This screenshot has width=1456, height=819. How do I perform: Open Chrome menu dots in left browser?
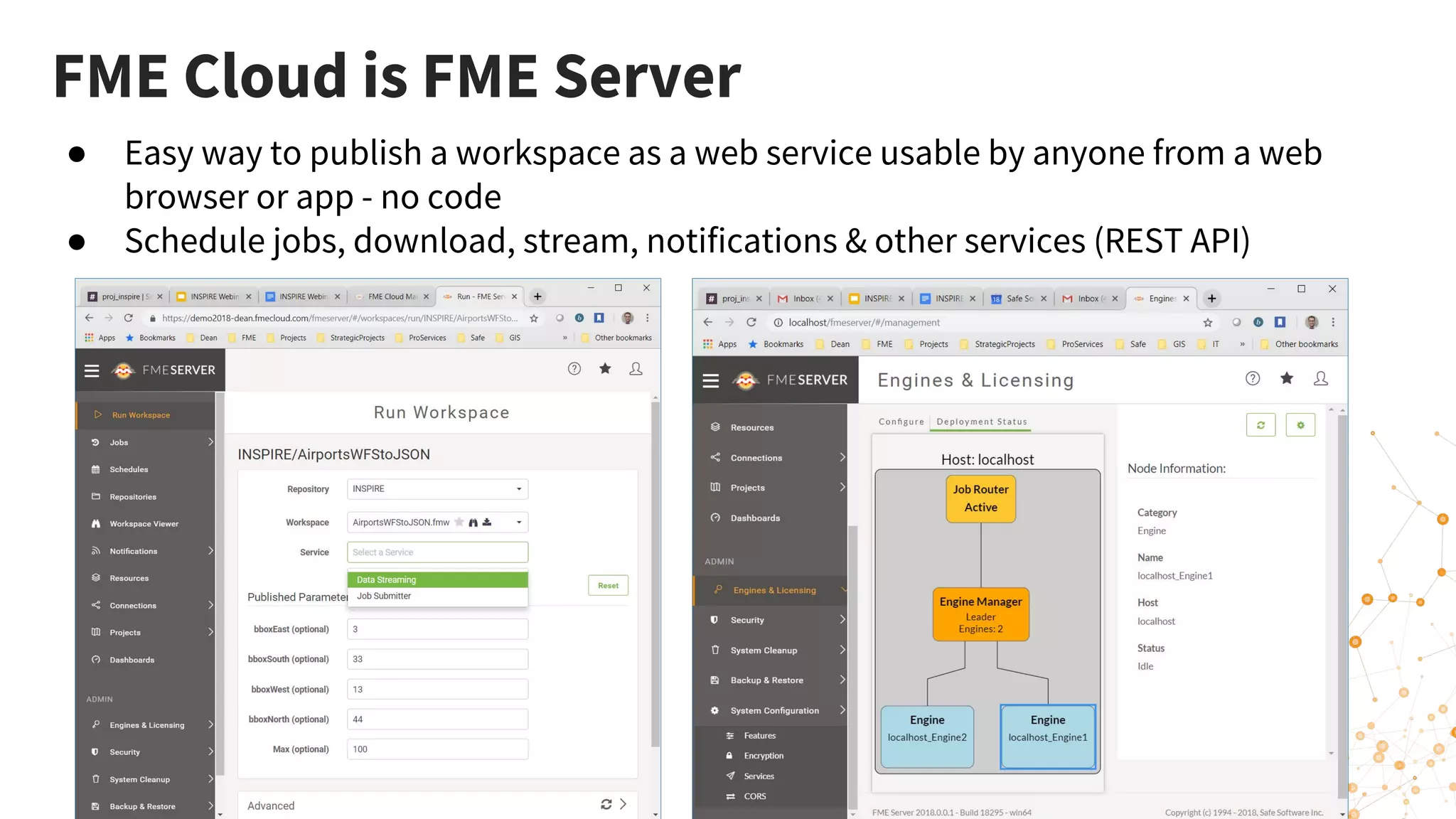648,318
